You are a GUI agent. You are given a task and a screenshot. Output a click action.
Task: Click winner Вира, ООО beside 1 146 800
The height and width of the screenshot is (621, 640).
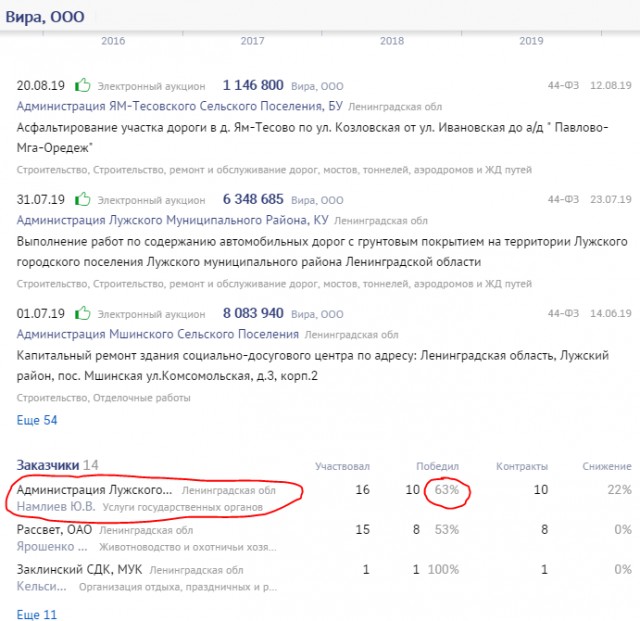[x=317, y=86]
